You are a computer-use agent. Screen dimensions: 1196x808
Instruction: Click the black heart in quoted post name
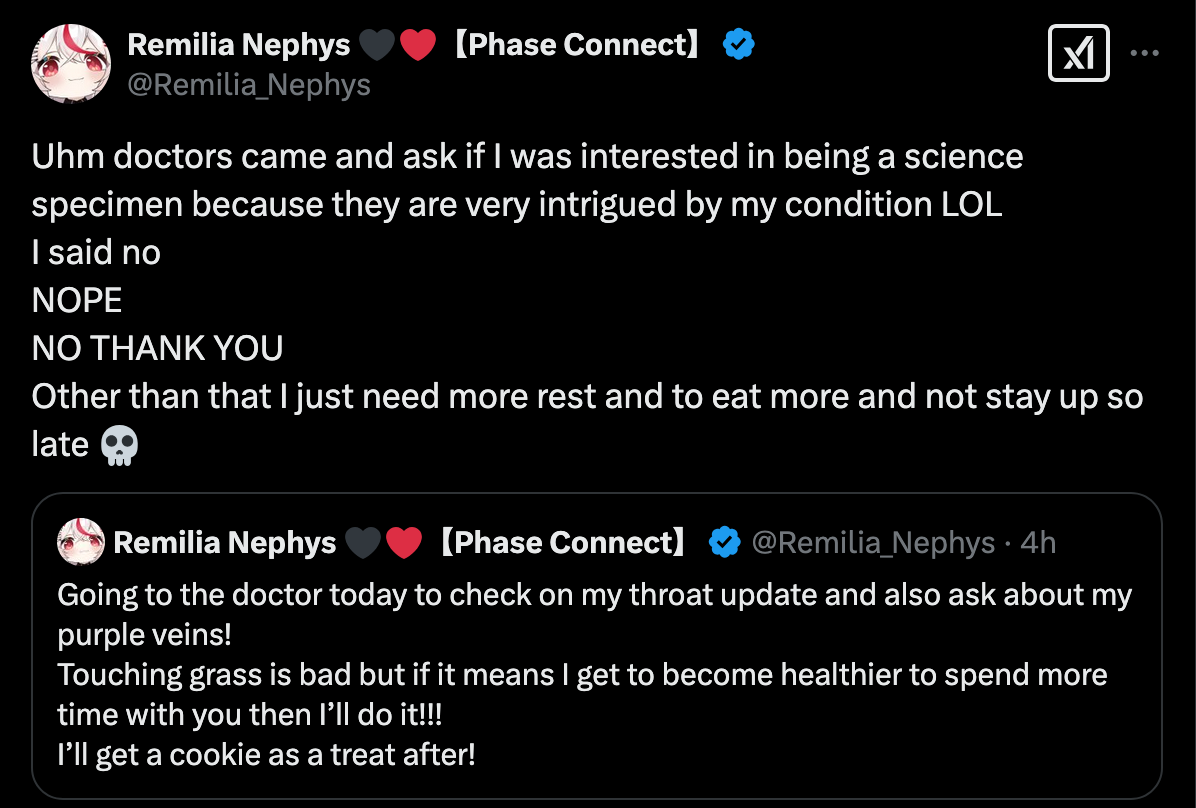[364, 542]
